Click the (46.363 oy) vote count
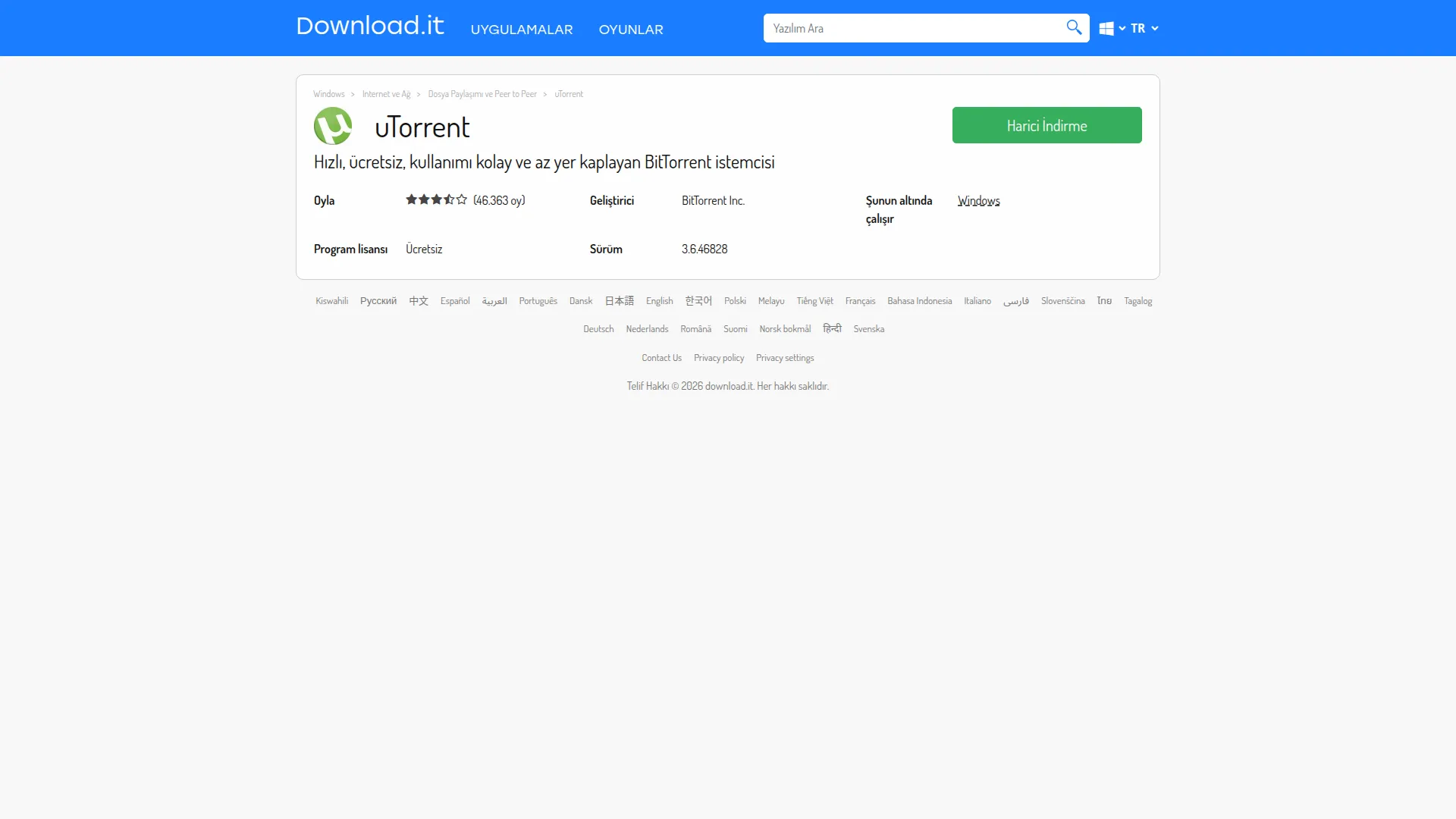The image size is (1456, 819). [499, 201]
